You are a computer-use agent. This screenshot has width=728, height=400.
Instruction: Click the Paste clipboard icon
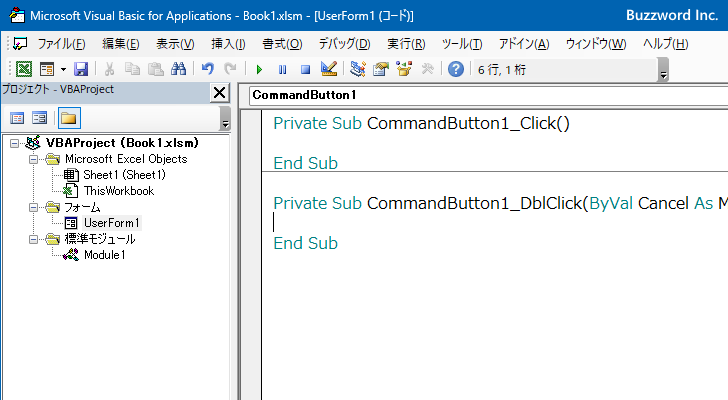click(x=156, y=69)
